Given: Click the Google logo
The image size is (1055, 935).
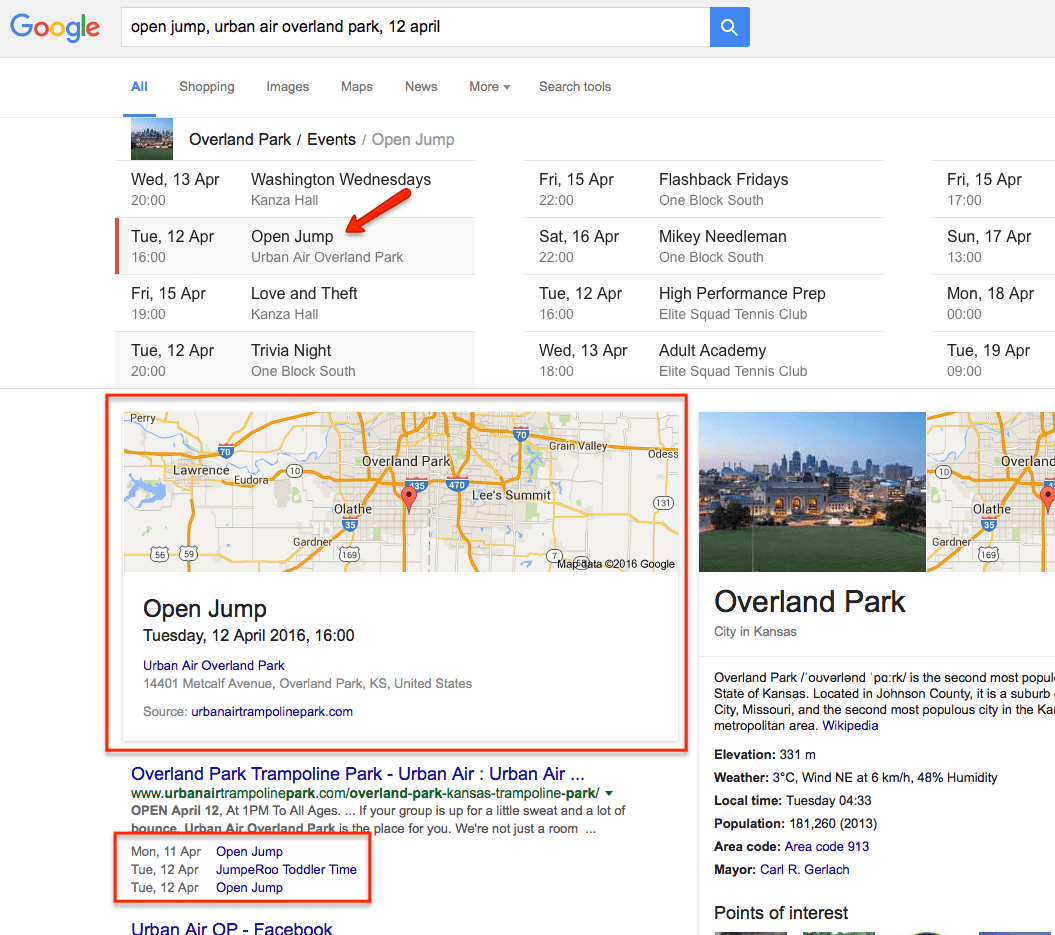Looking at the screenshot, I should 55,27.
